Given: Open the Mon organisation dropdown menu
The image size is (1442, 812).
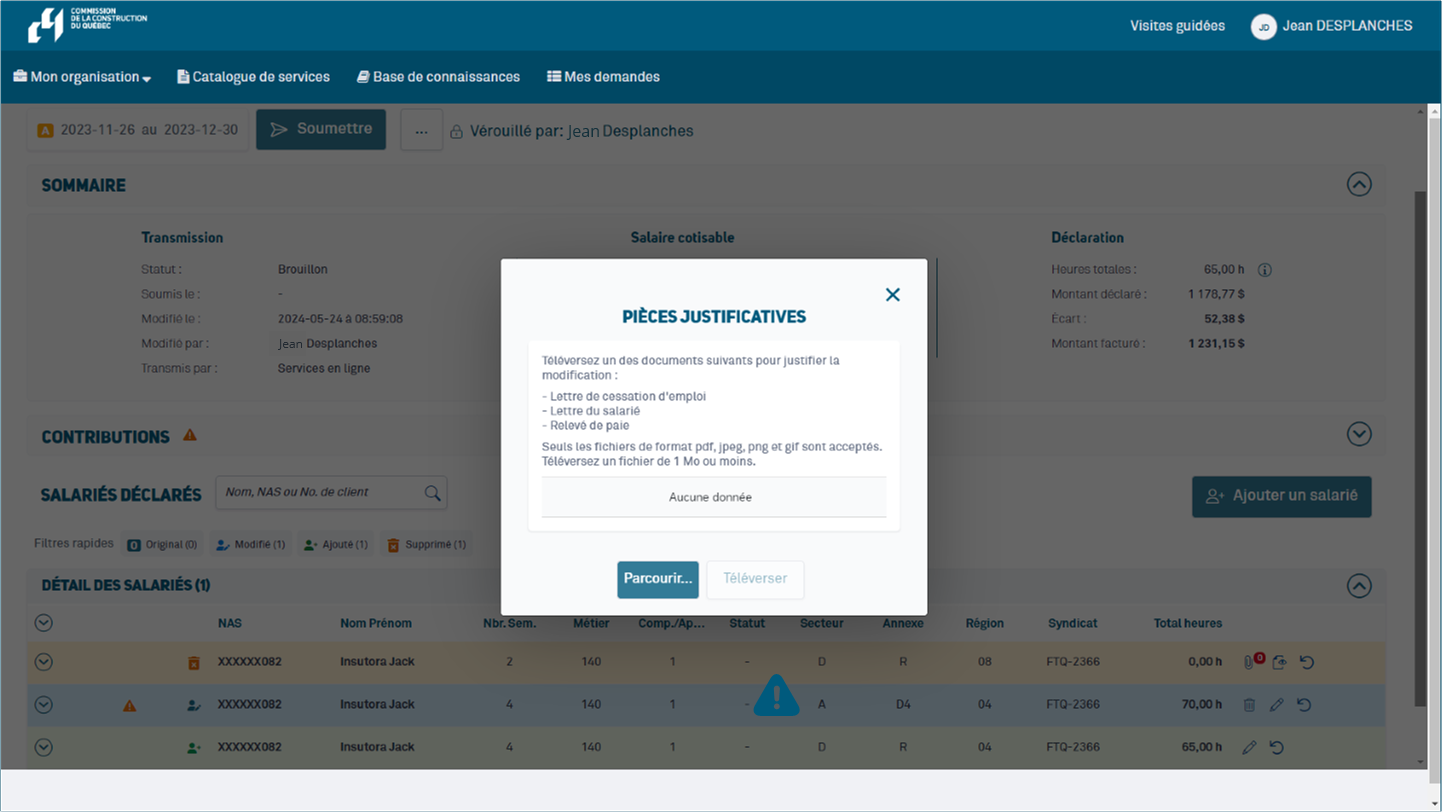Looking at the screenshot, I should [x=82, y=77].
